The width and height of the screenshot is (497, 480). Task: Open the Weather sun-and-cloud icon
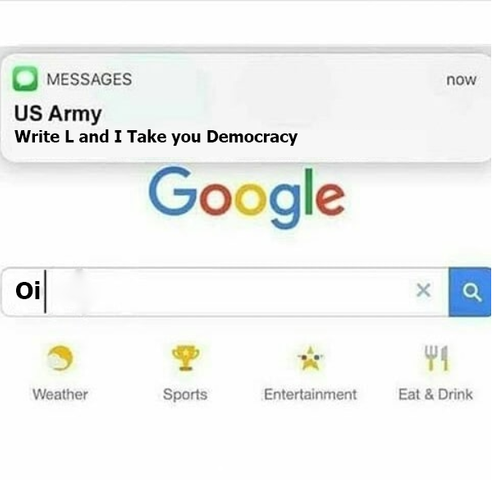(60, 358)
